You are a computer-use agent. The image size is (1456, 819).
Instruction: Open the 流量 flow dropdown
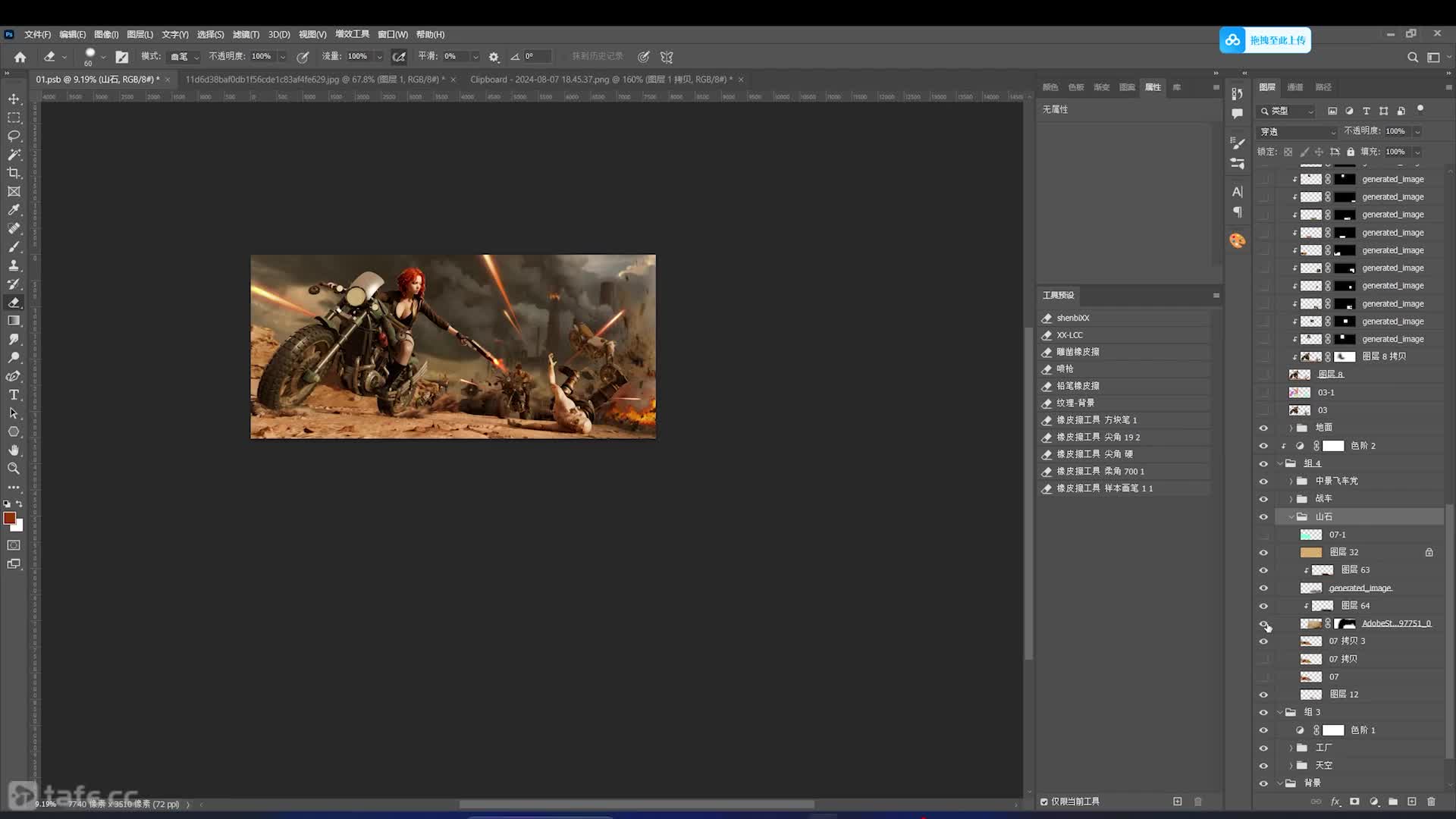tap(379, 57)
